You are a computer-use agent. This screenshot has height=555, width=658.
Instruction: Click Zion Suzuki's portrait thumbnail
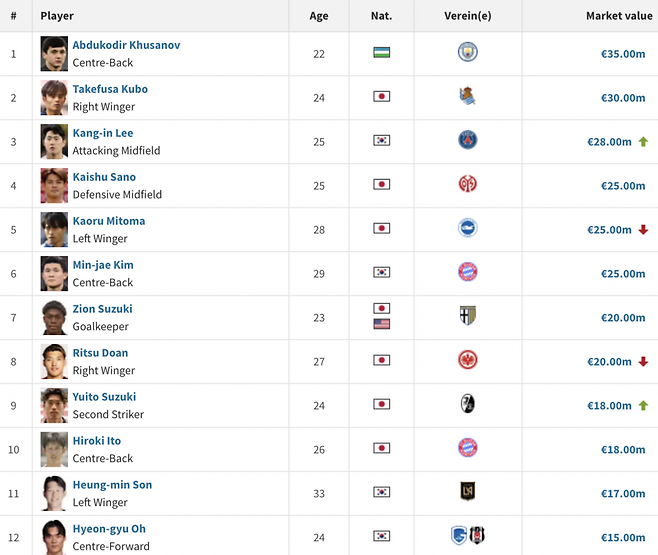(54, 317)
